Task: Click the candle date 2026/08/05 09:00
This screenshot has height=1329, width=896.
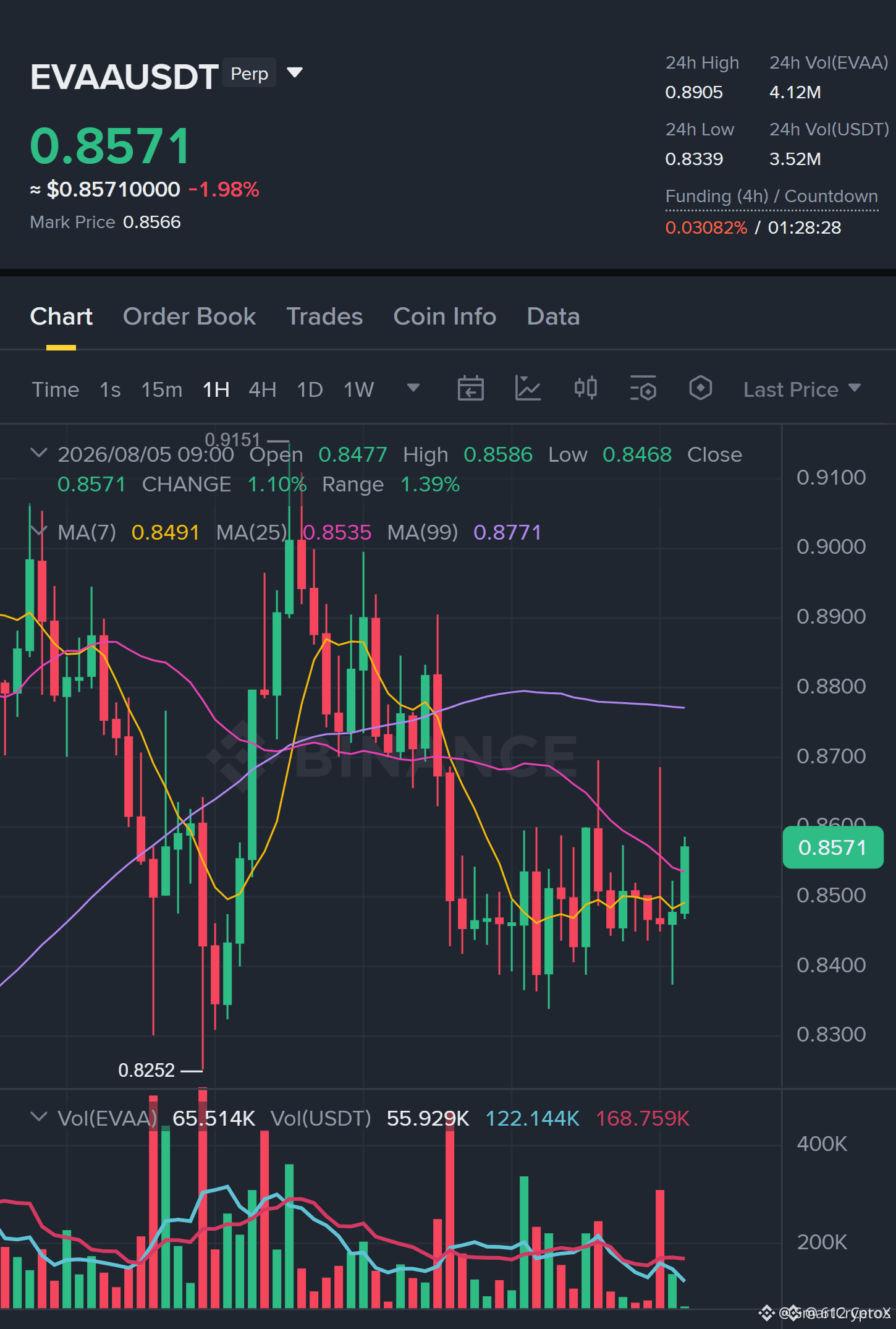Action: [x=146, y=454]
